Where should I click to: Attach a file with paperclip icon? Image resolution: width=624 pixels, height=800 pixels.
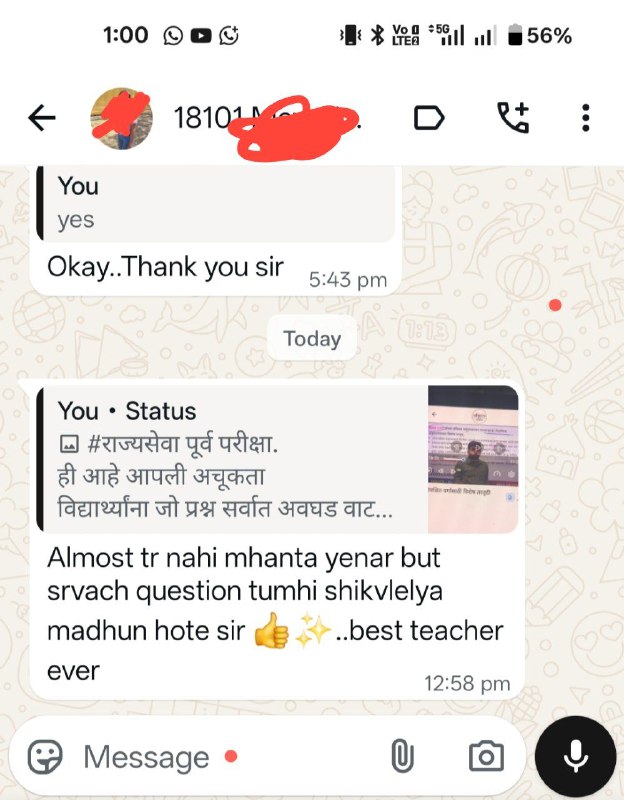pyautogui.click(x=402, y=757)
